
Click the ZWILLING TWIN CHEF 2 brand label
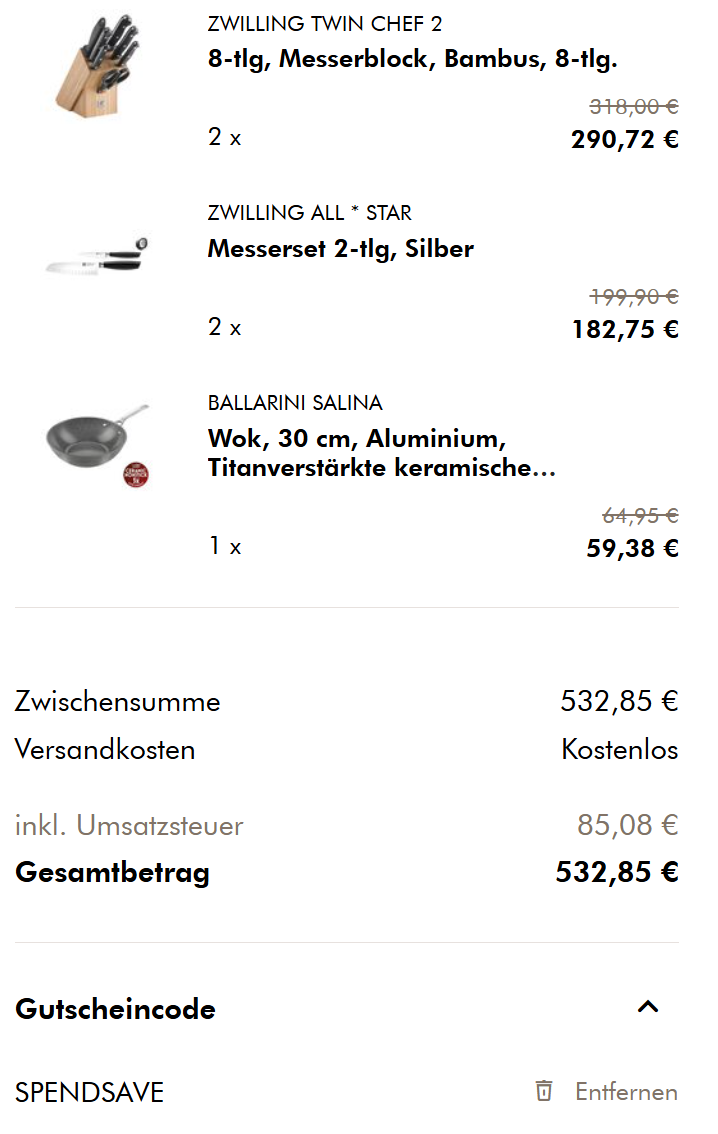click(325, 24)
